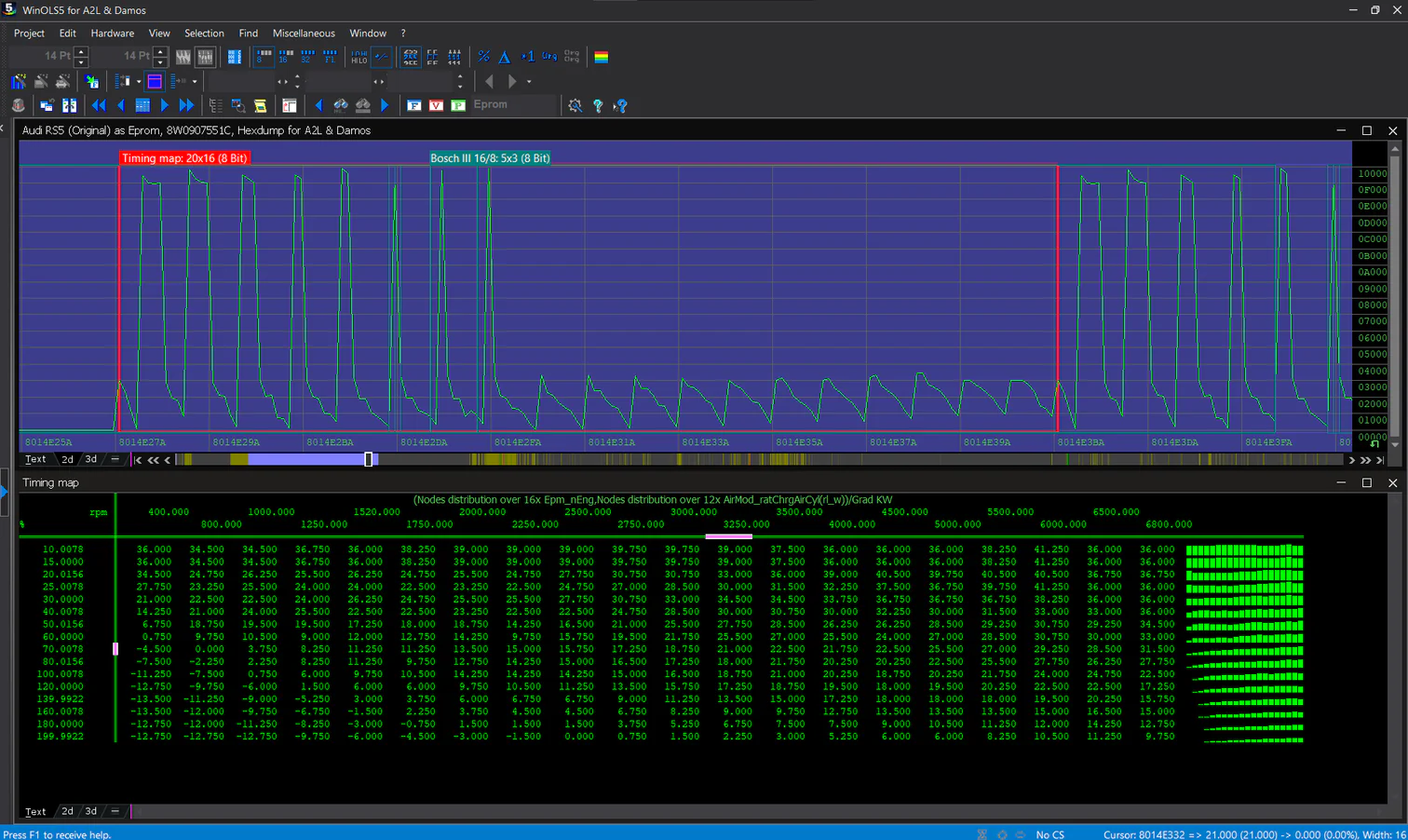1408x840 pixels.
Task: Toggle HiLo byte order
Action: point(359,57)
